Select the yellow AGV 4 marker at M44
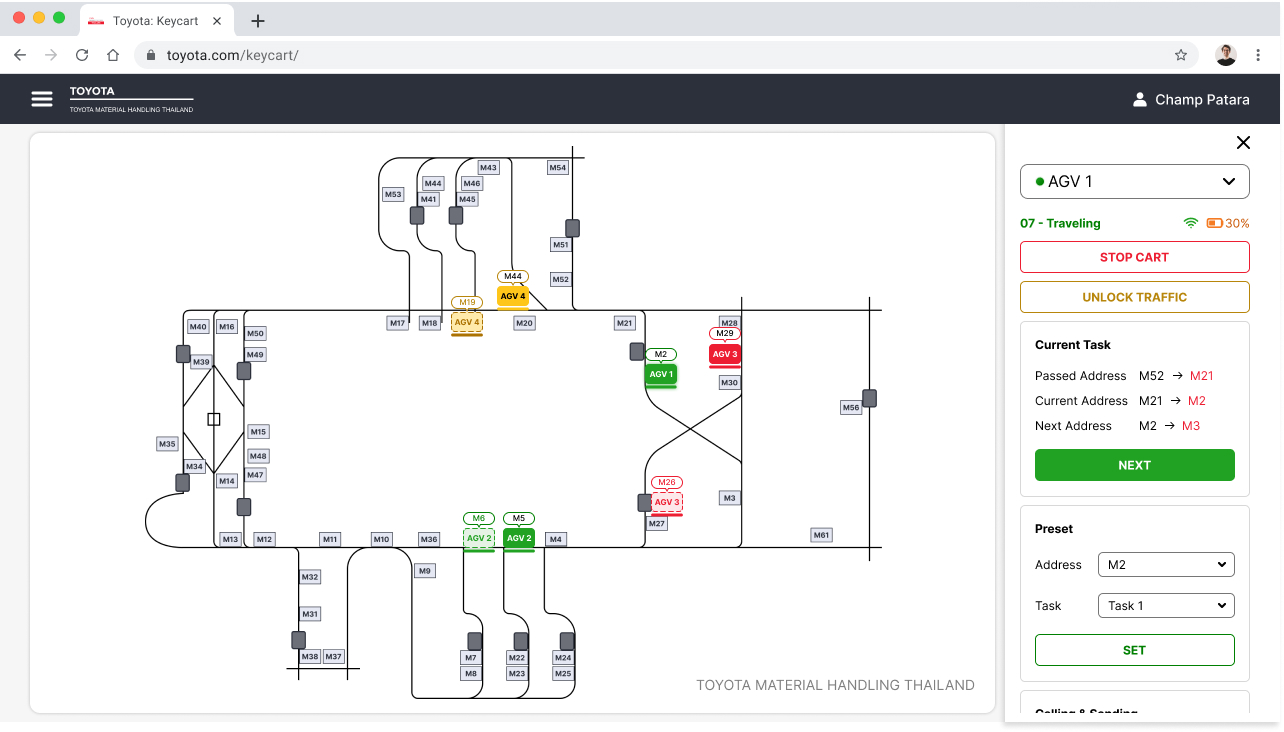1284x732 pixels. point(513,296)
